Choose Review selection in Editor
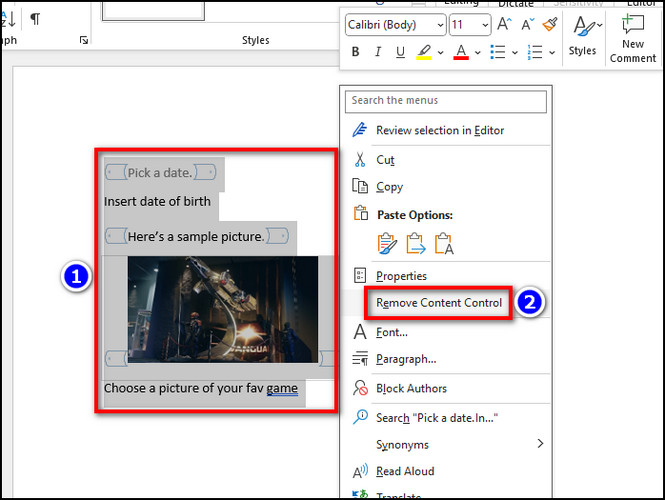Screen dimensions: 665x500 (446, 130)
